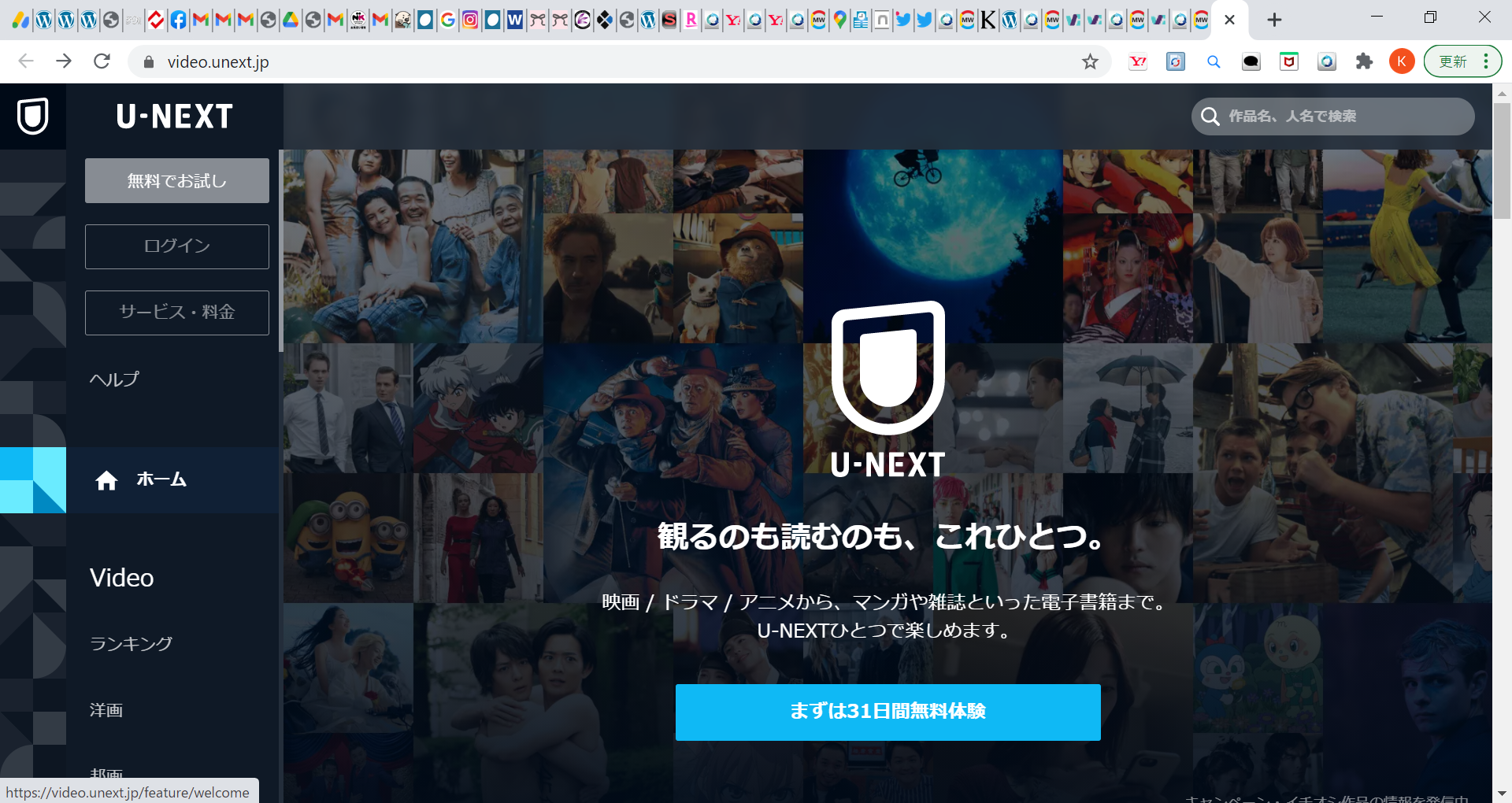1512x803 pixels.
Task: Click the Paddington bear movie thumbnail
Action: (738, 278)
